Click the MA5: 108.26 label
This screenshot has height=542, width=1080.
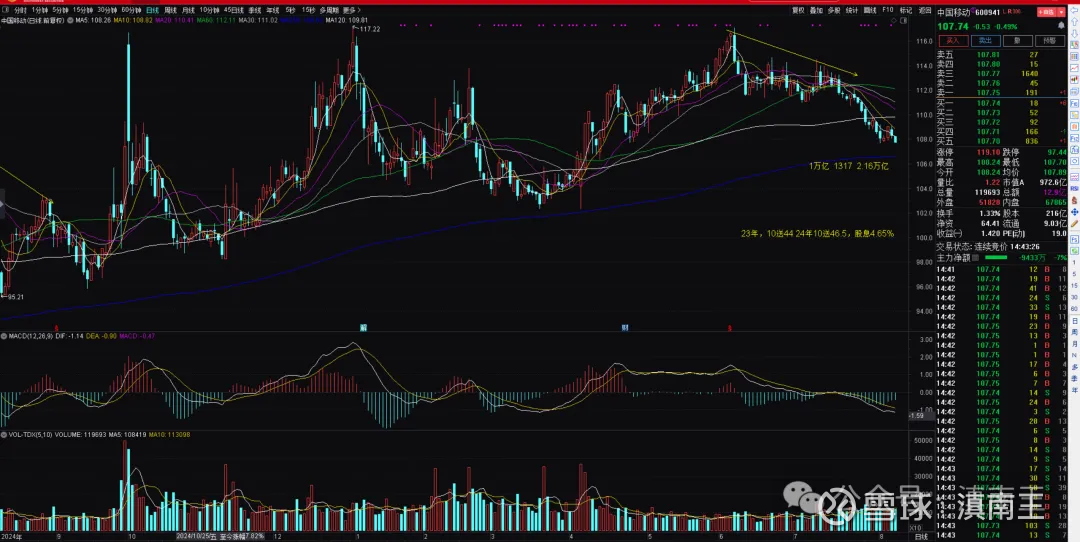[x=94, y=21]
